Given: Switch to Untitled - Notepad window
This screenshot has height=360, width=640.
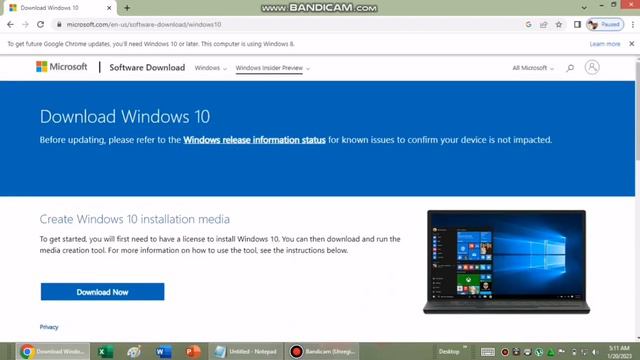Looking at the screenshot, I should tap(246, 351).
